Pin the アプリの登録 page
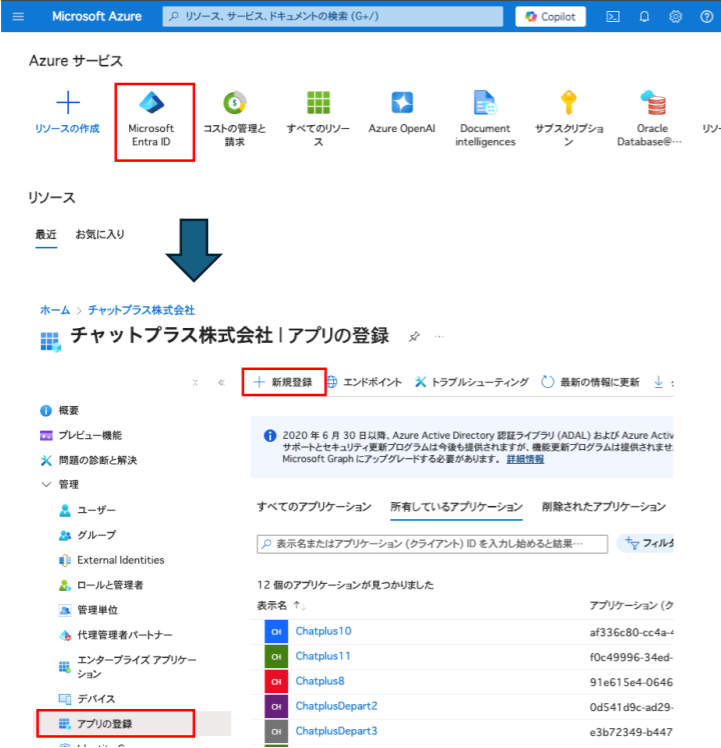 [414, 337]
